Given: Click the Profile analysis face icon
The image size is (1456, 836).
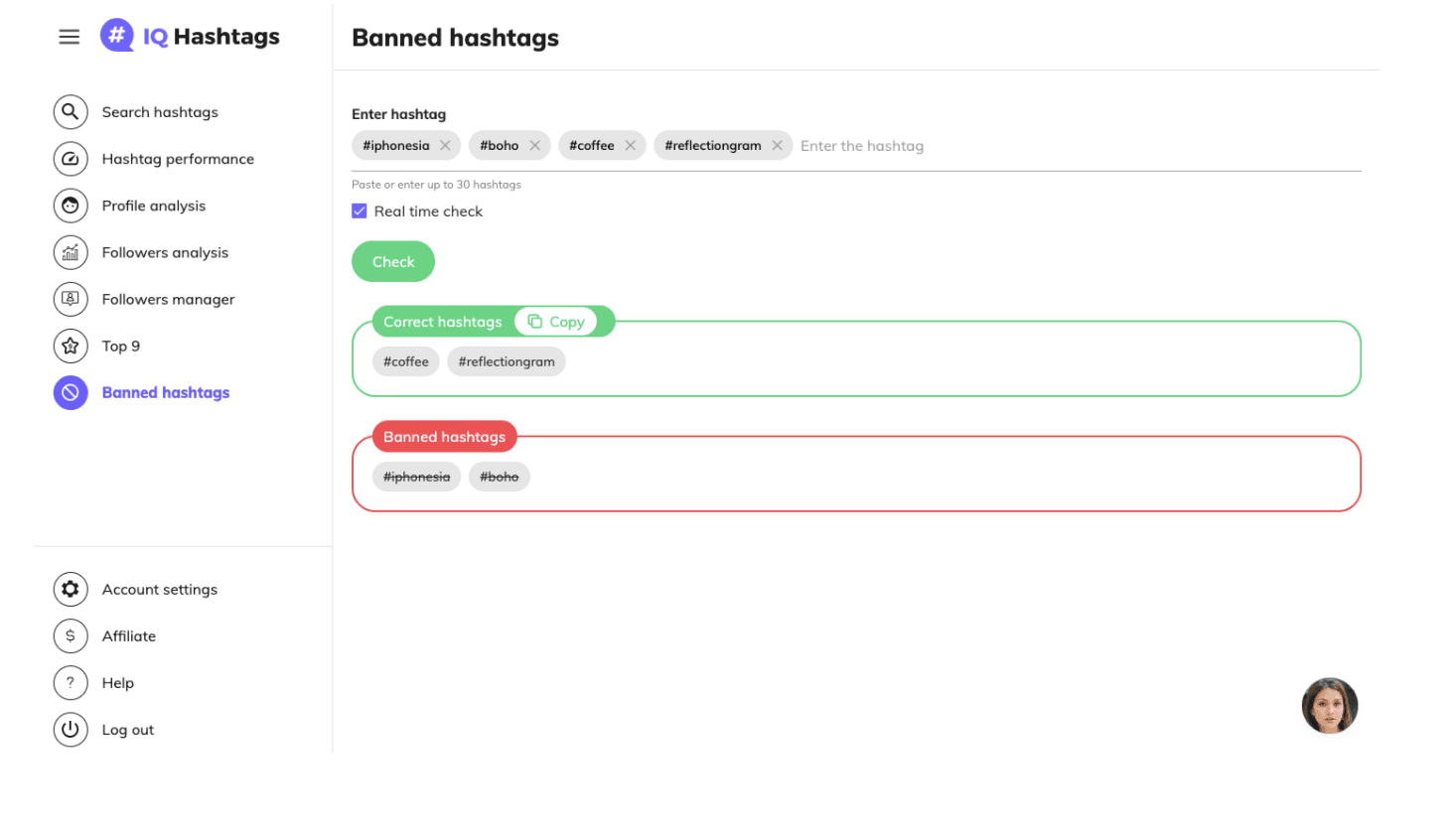Looking at the screenshot, I should click(x=71, y=206).
